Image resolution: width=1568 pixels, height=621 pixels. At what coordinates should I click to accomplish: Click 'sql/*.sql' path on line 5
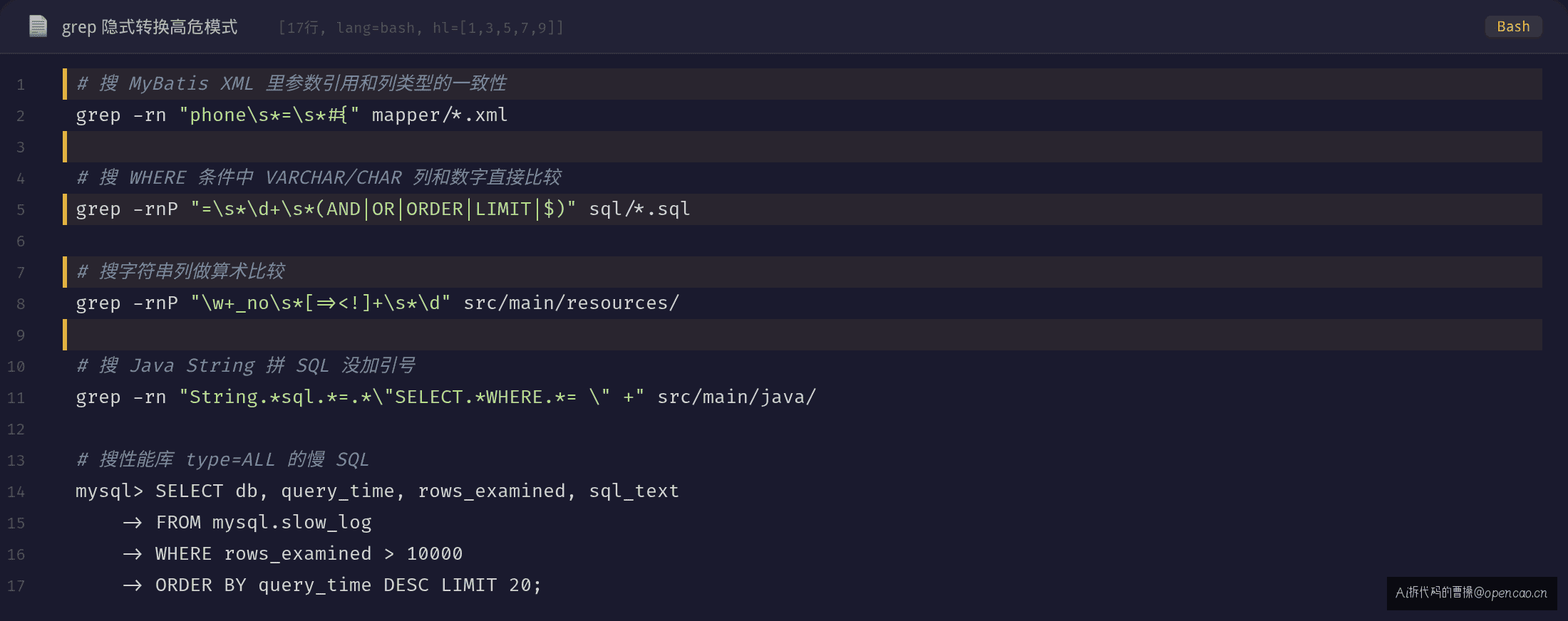tap(639, 209)
